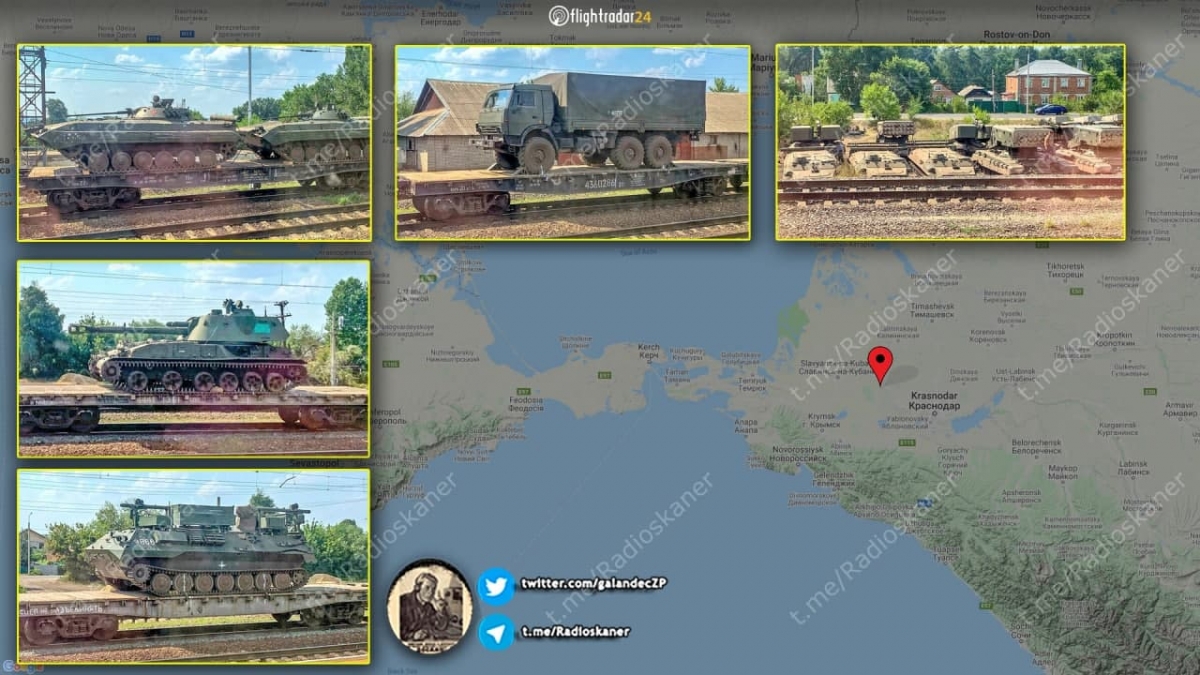Click the blue Twitter bird icon
The image size is (1200, 675).
point(495,586)
